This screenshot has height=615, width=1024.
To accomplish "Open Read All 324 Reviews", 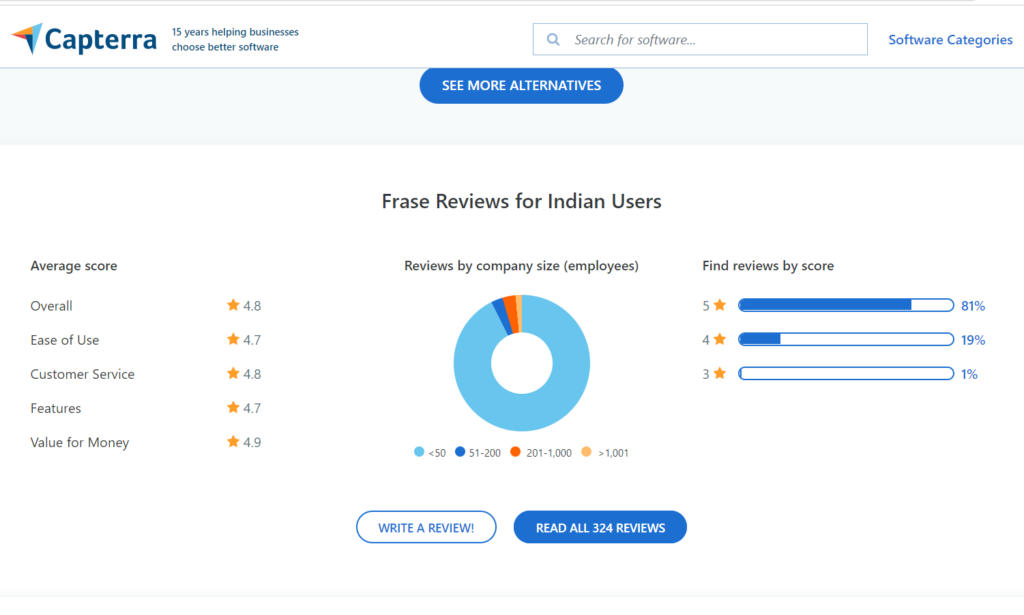I will tap(600, 527).
